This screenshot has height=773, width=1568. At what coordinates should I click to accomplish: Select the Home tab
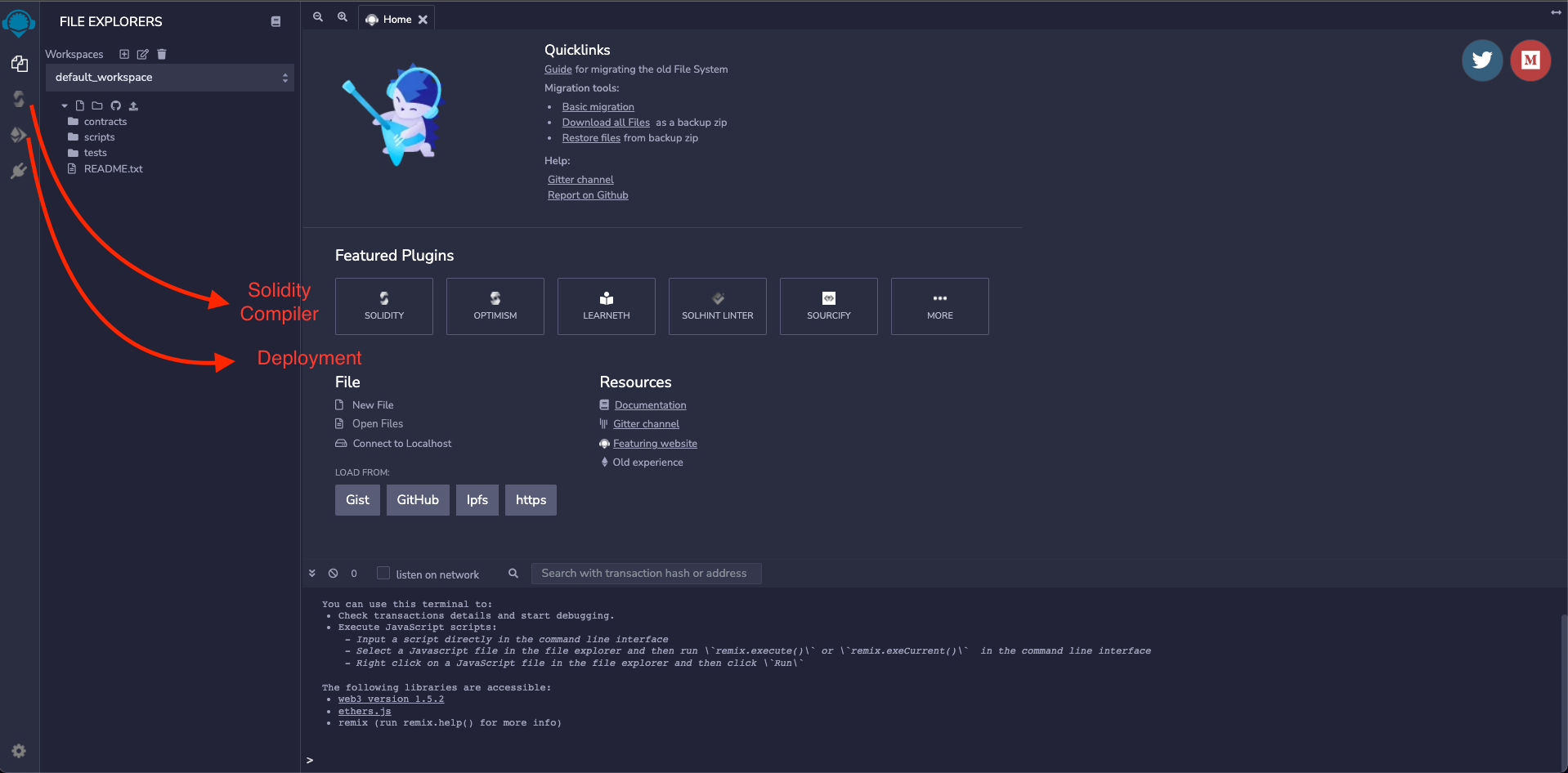tap(396, 20)
